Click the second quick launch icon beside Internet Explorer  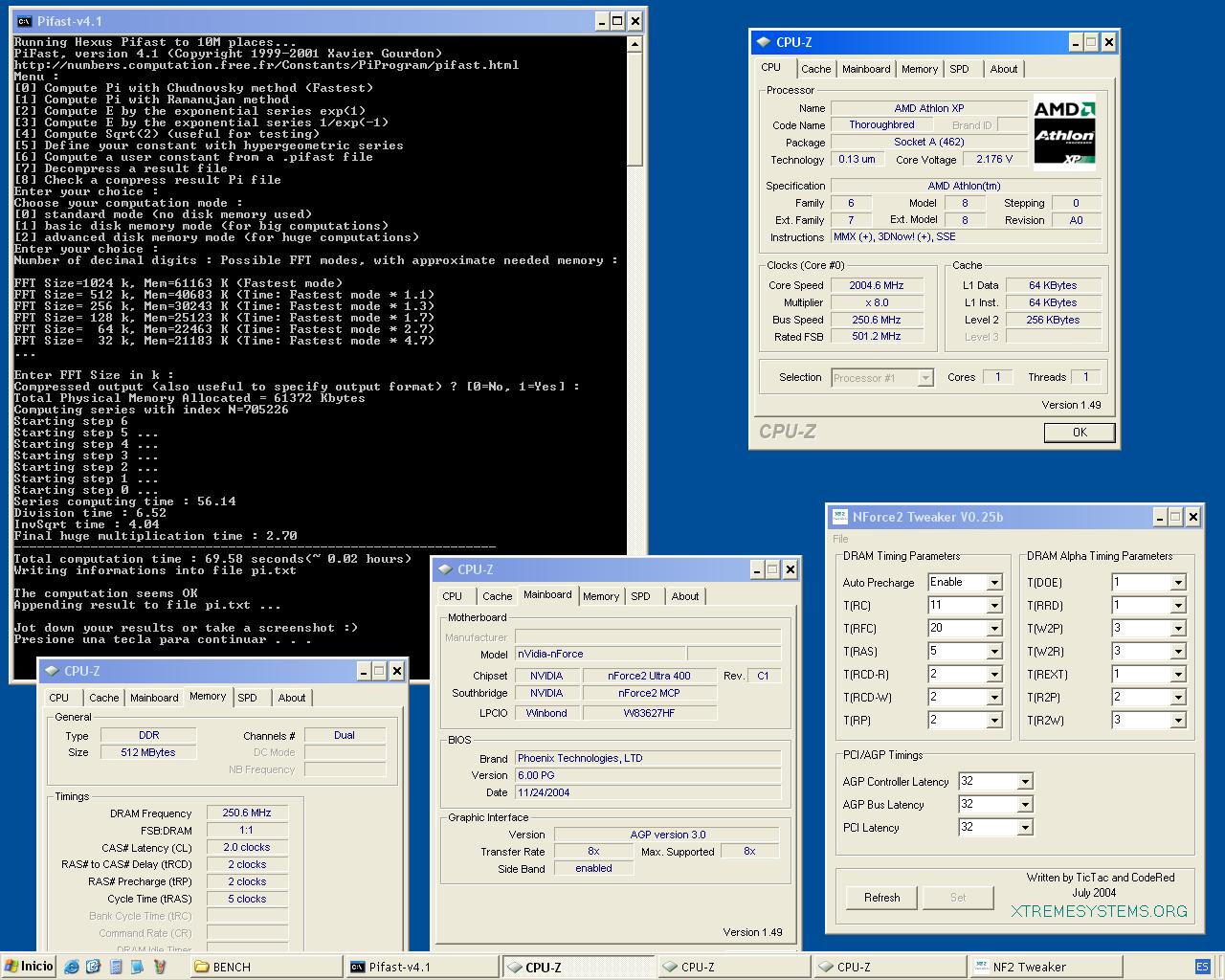tap(94, 967)
